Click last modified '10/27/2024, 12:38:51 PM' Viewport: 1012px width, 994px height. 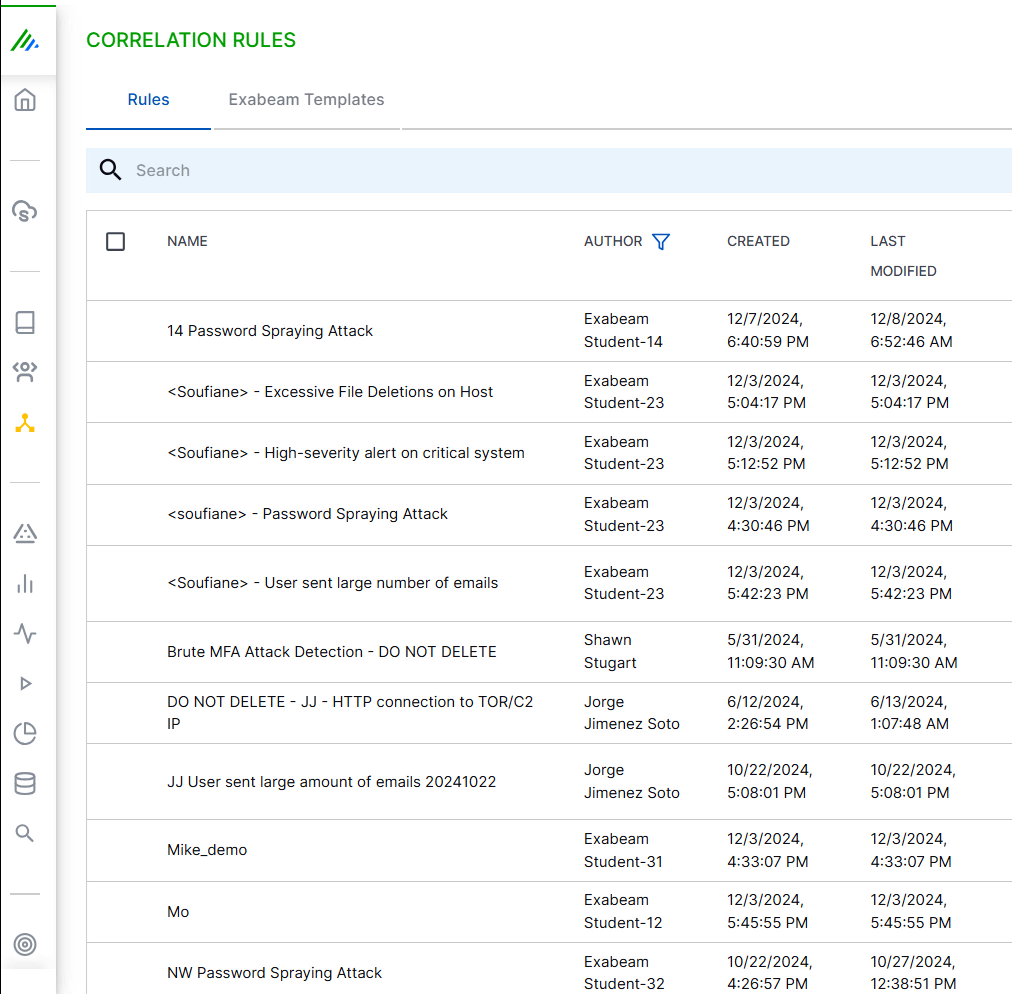click(913, 973)
